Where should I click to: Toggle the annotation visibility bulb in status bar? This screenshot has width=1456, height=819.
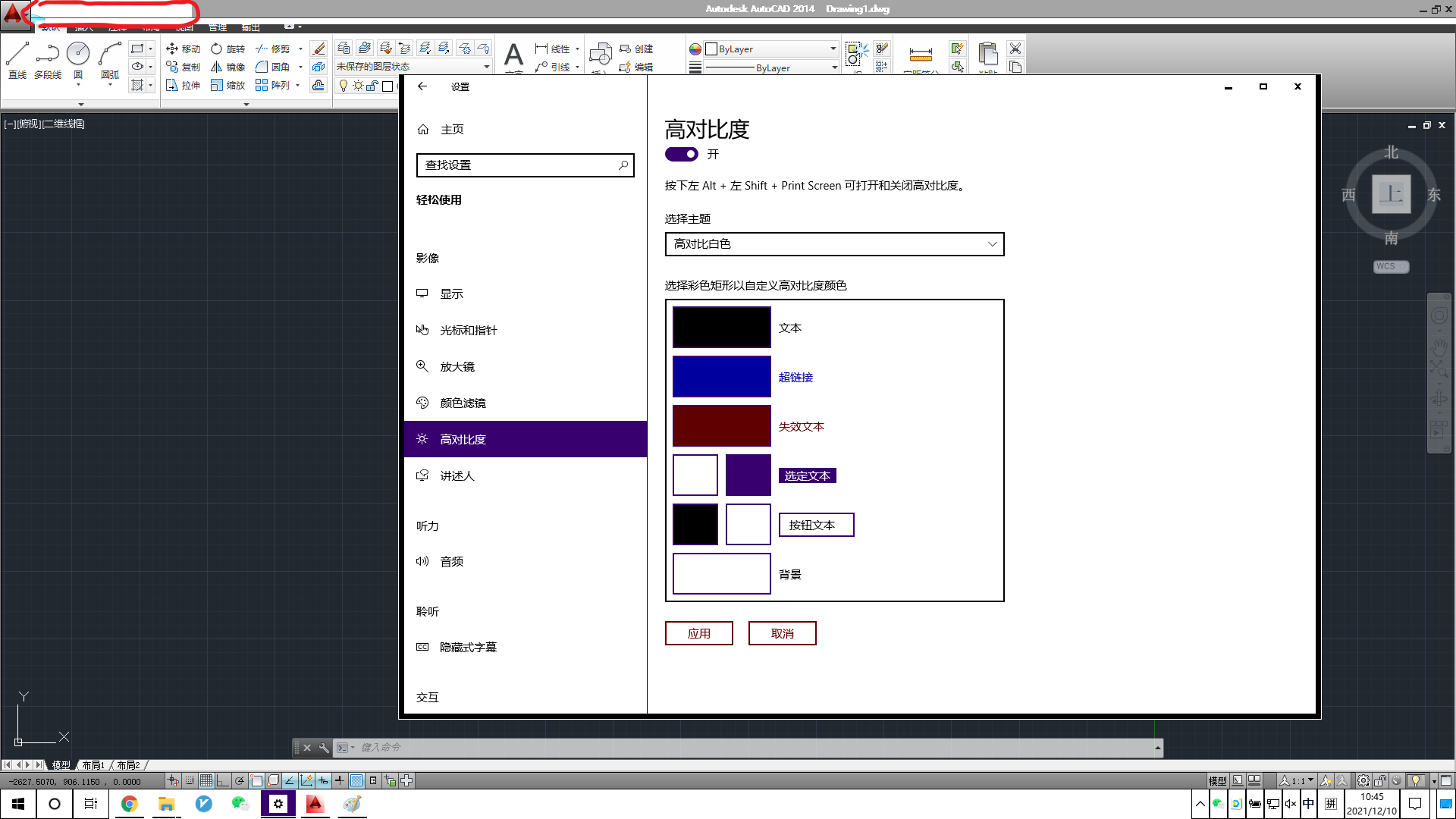point(1416,780)
